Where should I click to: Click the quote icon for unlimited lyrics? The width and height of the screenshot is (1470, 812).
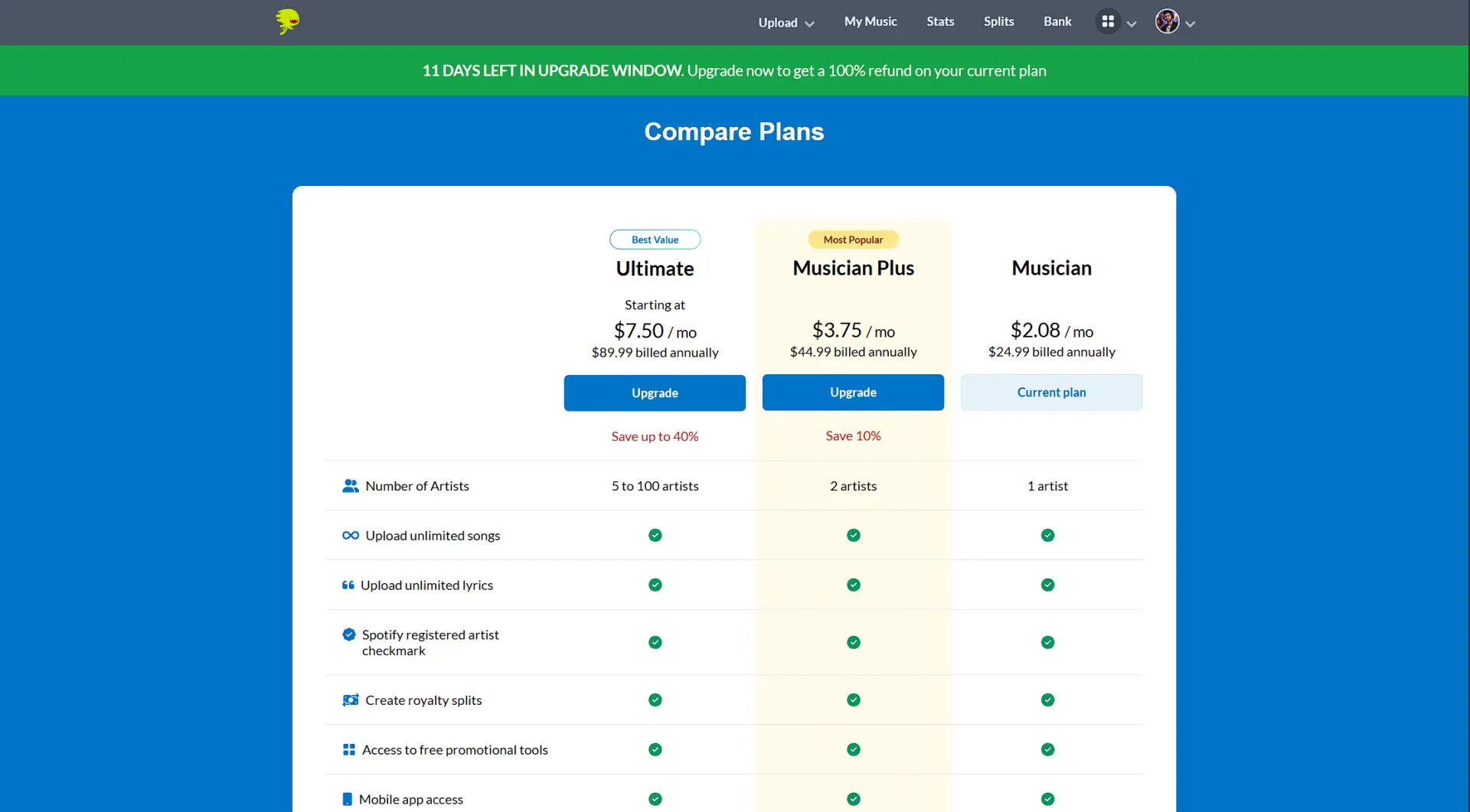pos(348,585)
